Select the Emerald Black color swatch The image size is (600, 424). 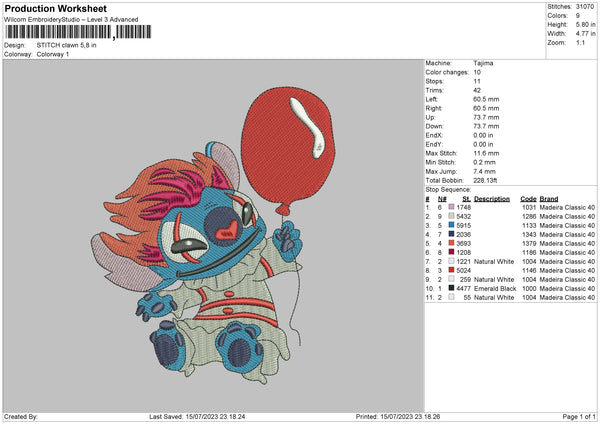[x=452, y=288]
